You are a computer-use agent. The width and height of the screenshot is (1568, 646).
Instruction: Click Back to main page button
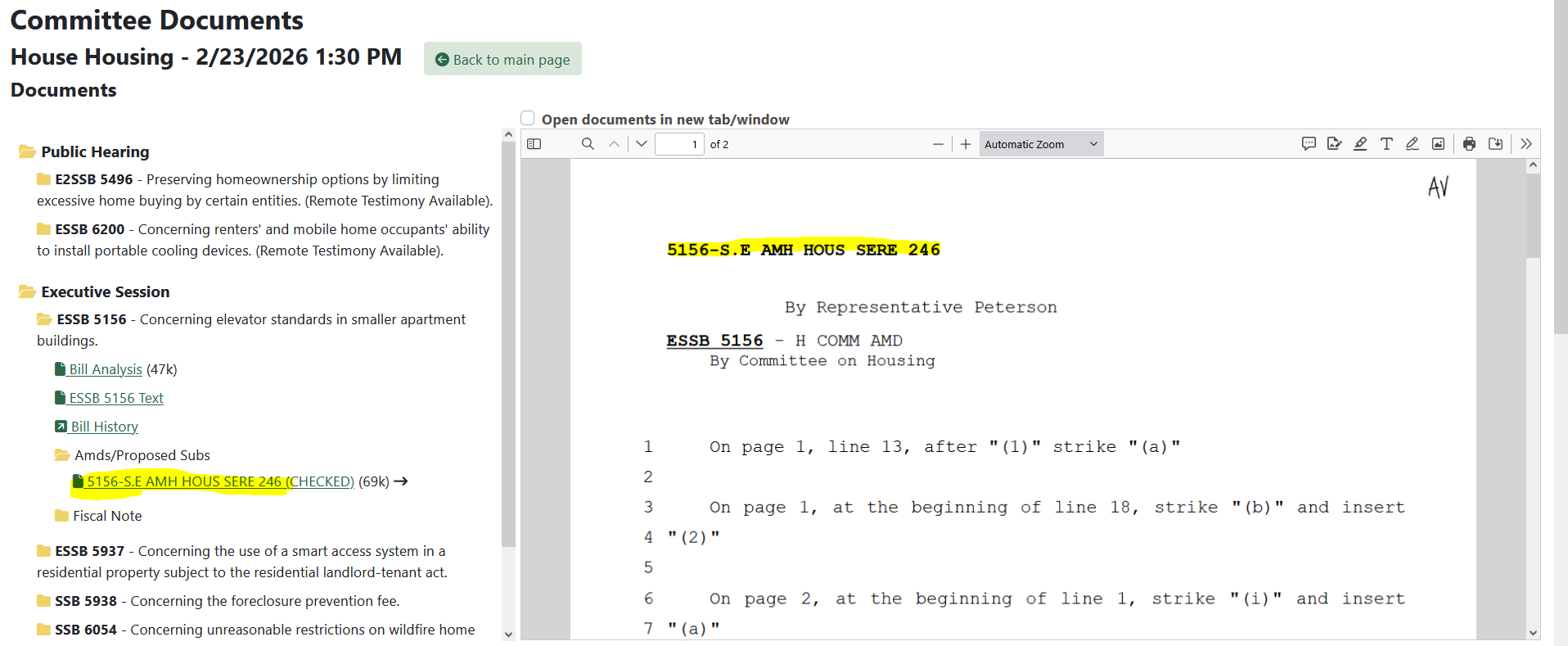[x=502, y=60]
